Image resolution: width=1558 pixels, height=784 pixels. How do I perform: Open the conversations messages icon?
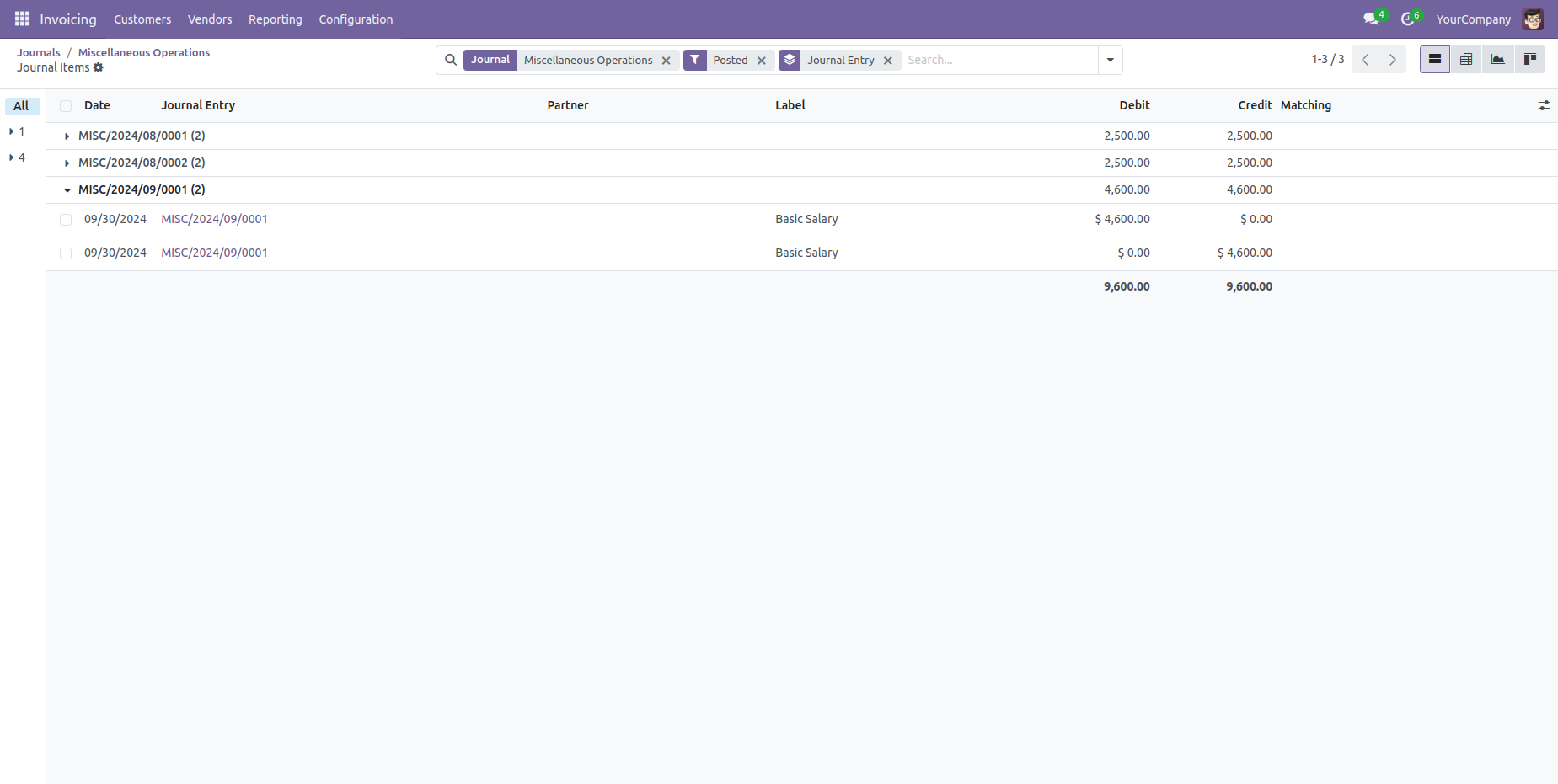tap(1371, 19)
